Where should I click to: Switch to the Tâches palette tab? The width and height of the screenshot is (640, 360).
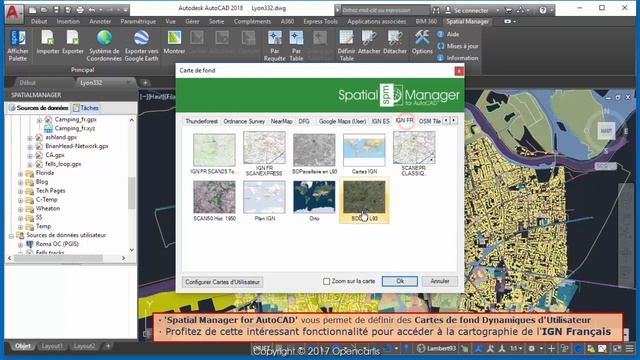86,108
